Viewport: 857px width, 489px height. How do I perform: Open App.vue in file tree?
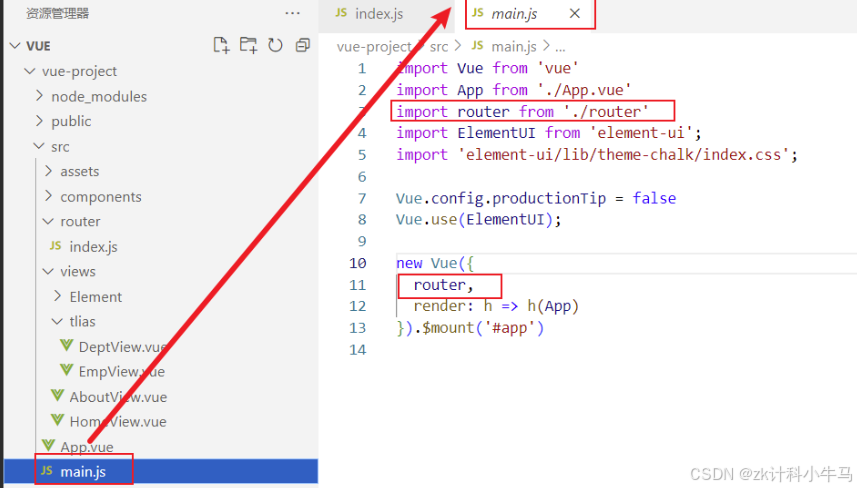(78, 446)
